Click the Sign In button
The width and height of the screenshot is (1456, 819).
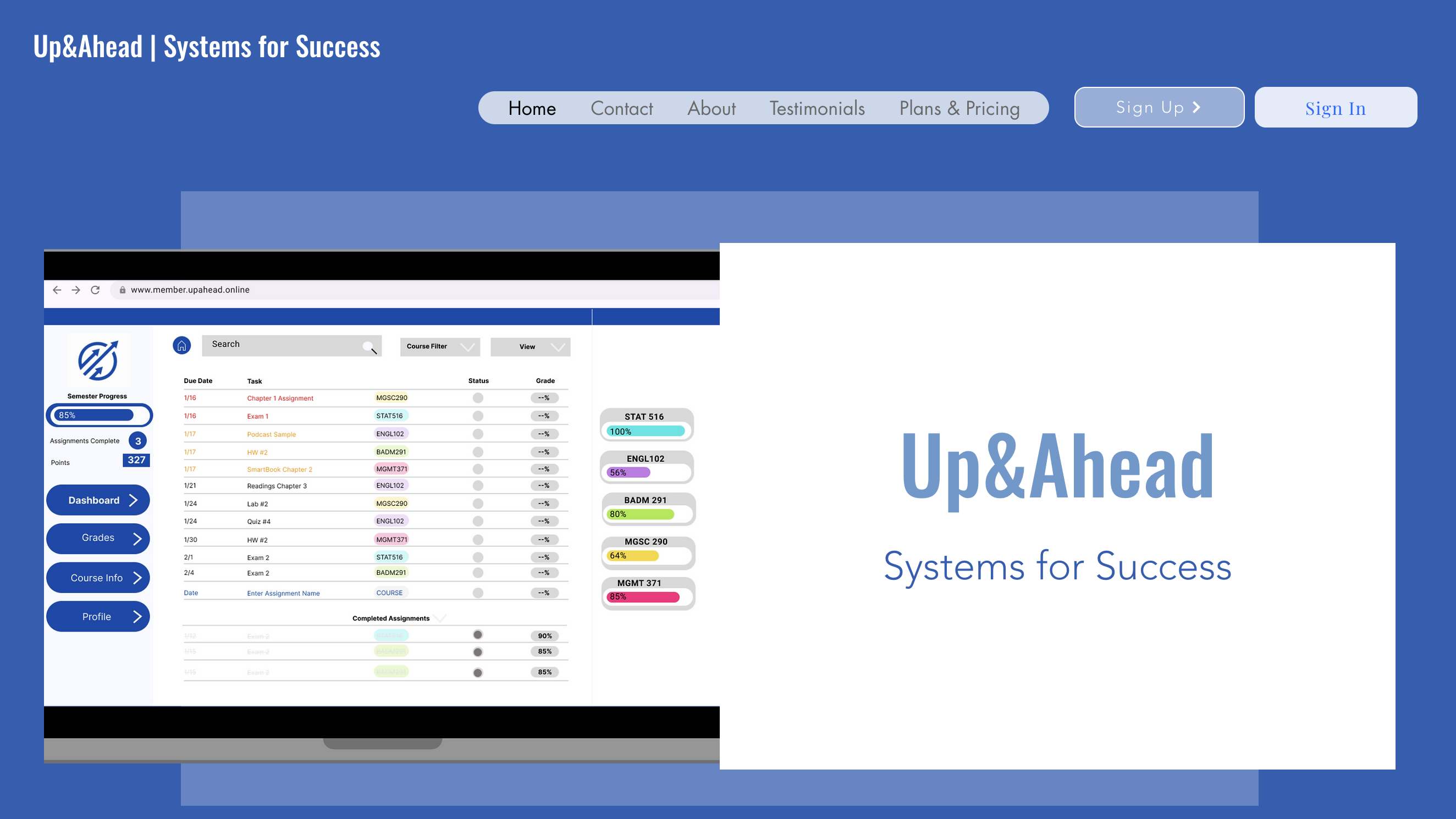(1336, 107)
